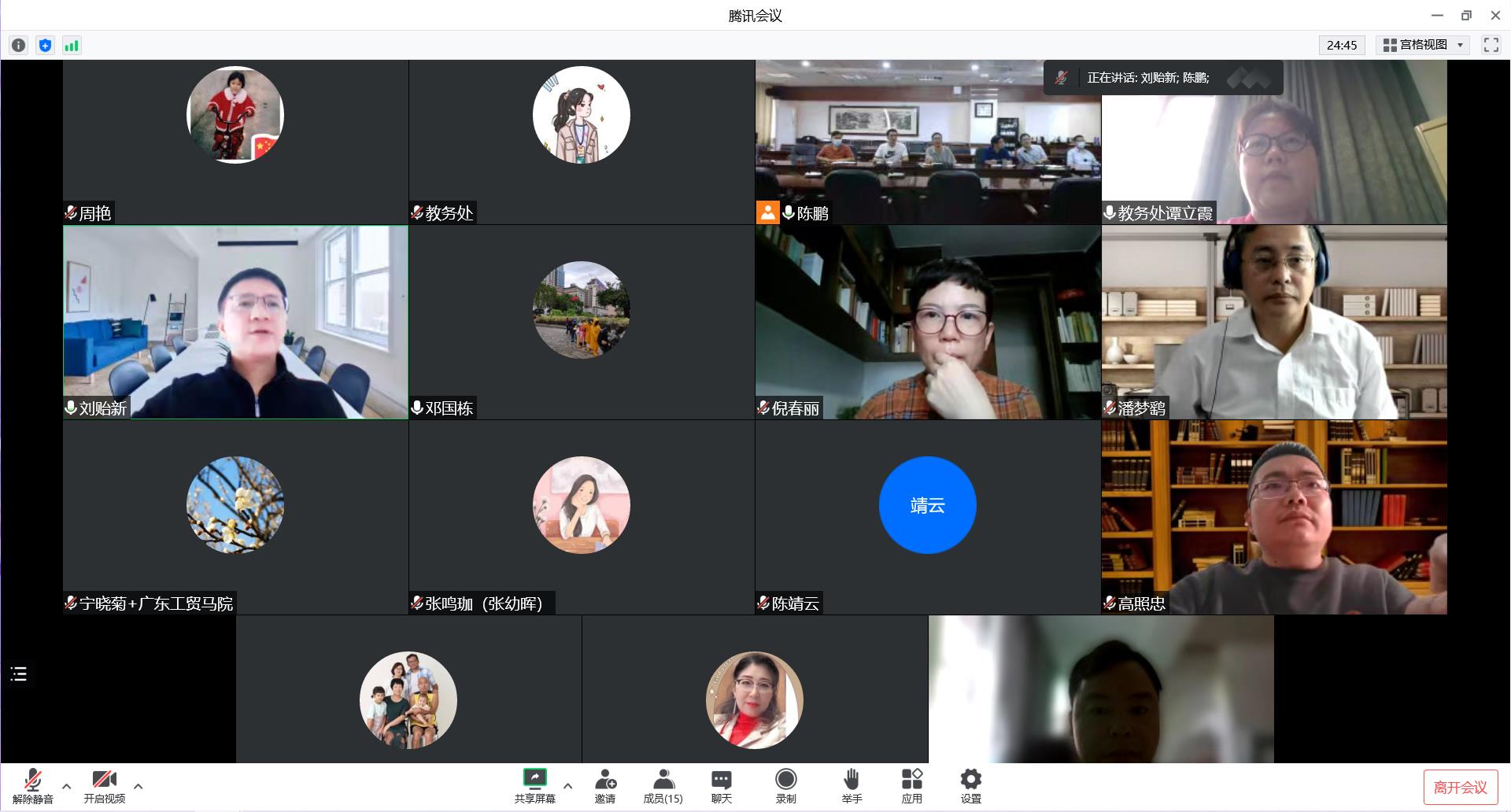The height and width of the screenshot is (812, 1511).
Task: Expand the video options arrow beside 开启视频
Action: point(139,786)
